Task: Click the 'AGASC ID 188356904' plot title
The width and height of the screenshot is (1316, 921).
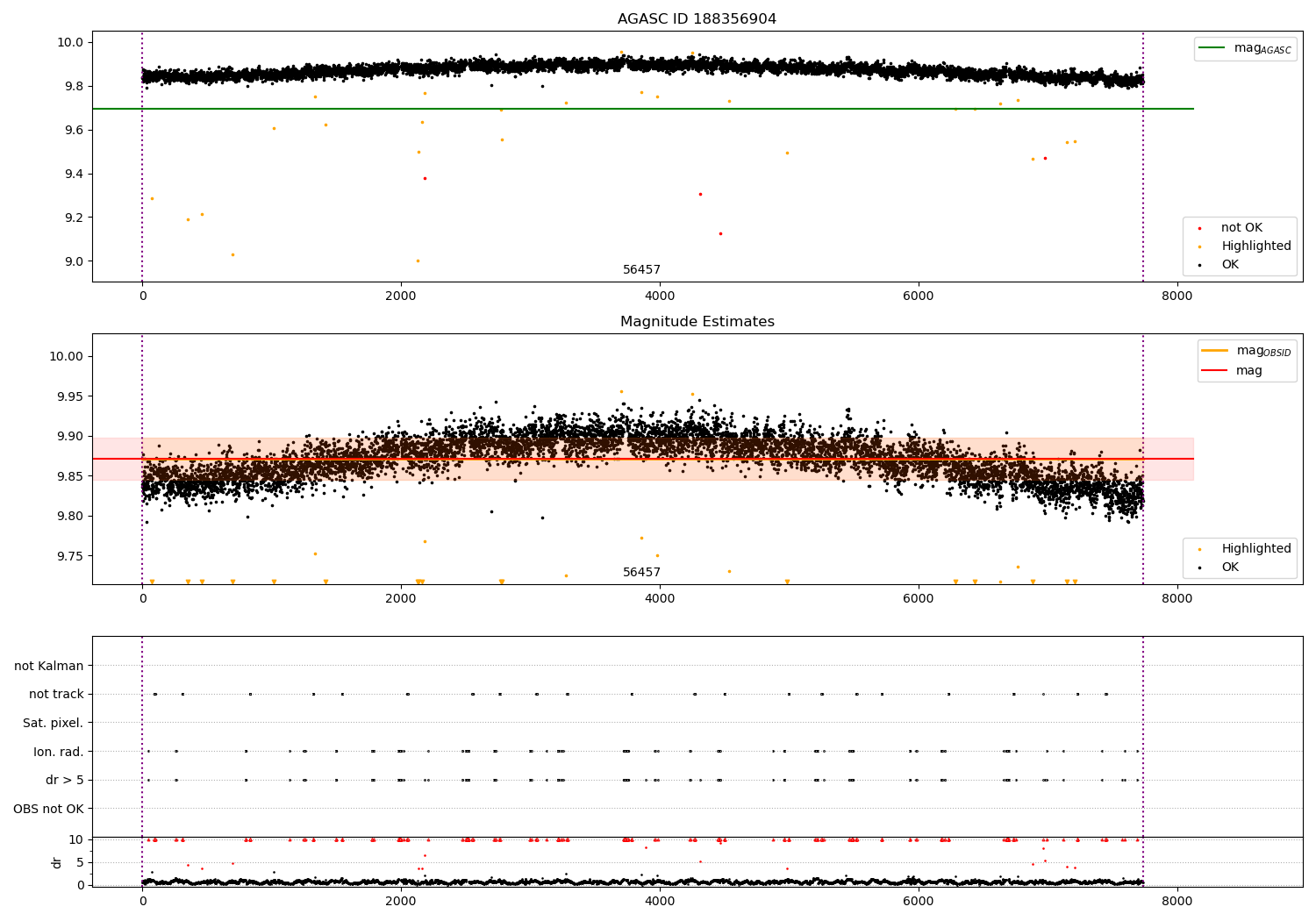Action: point(697,19)
